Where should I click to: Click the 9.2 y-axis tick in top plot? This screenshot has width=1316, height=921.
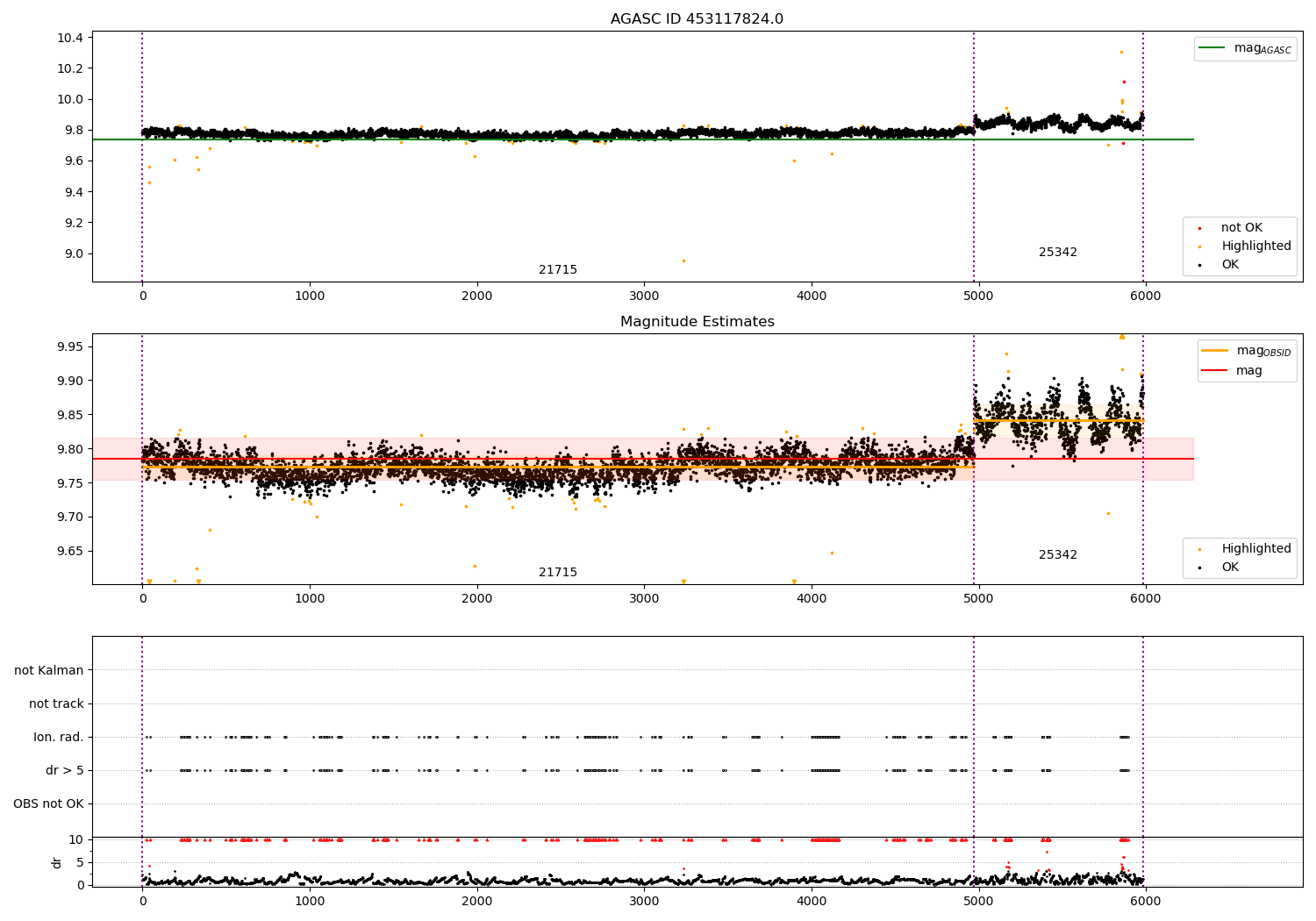point(73,223)
